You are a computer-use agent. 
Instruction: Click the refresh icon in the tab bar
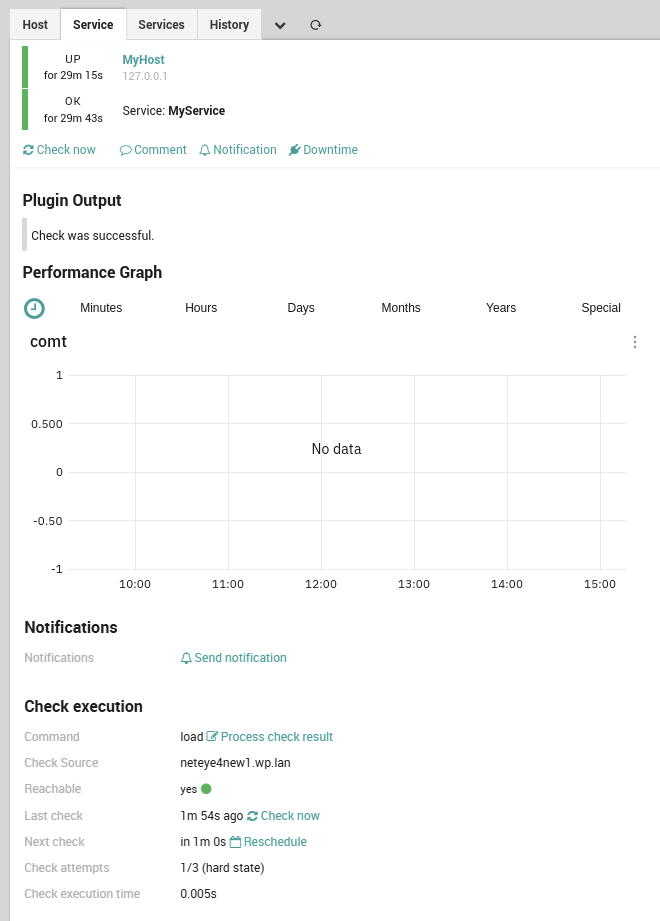(x=315, y=24)
